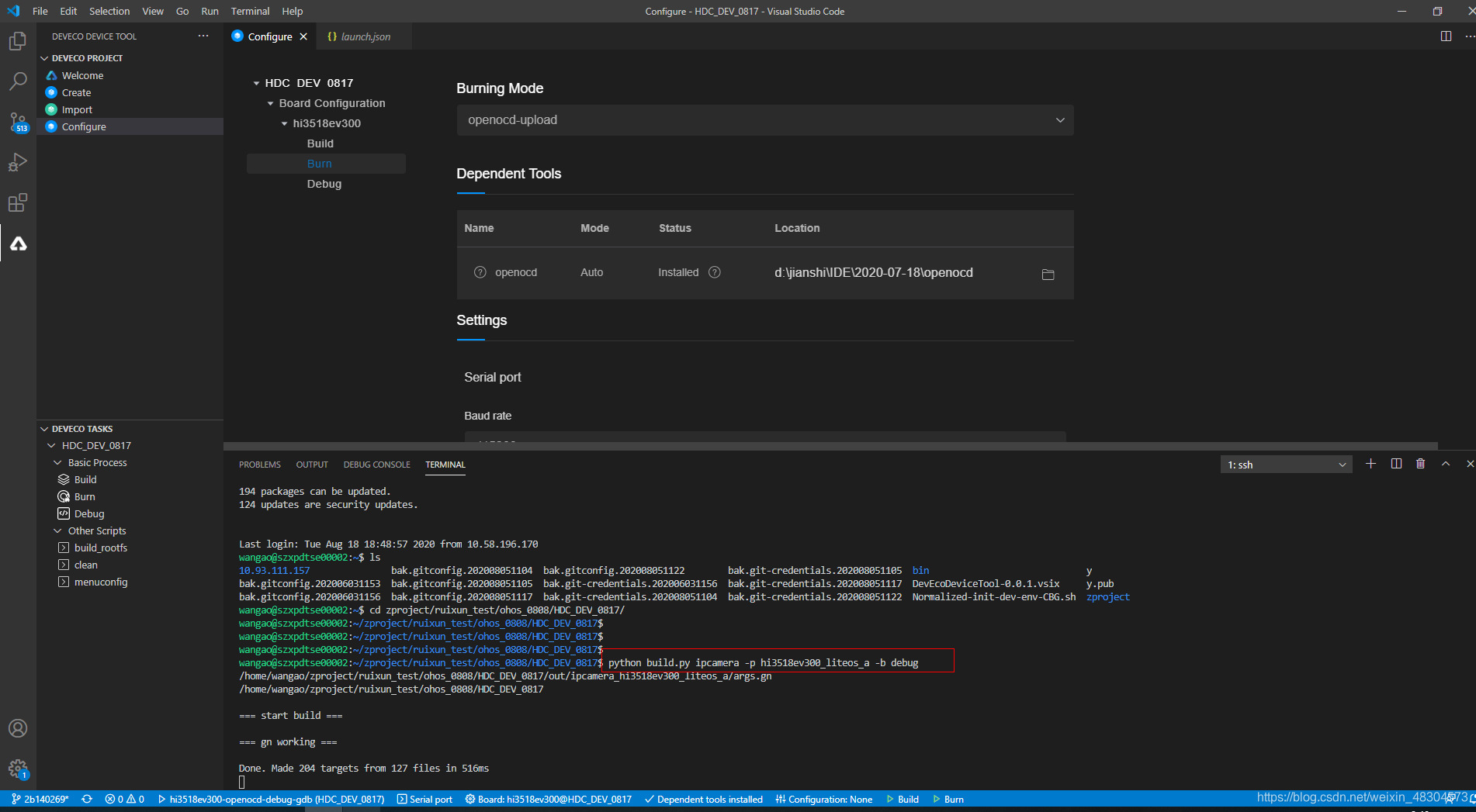Collapse the HDC DEV 0817 tree node
The image size is (1476, 812).
pyautogui.click(x=256, y=83)
